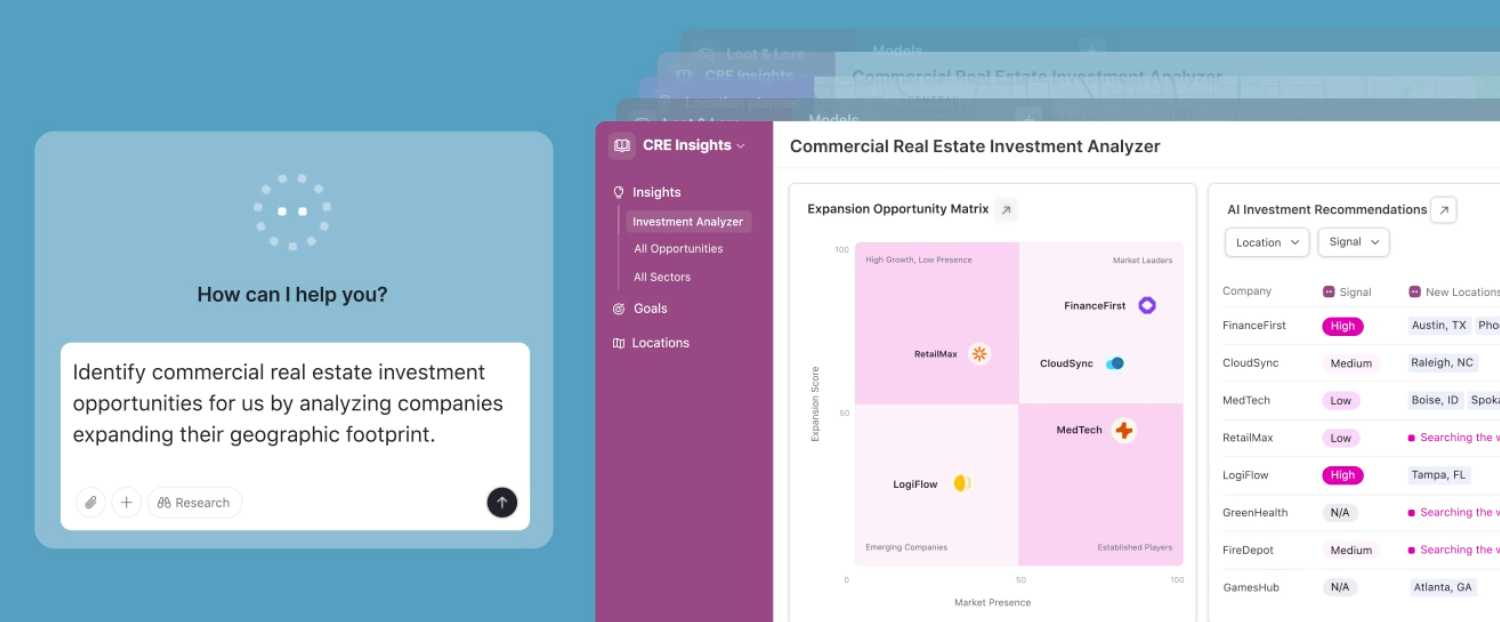Click the CloudSync blue icon in matrix
The width and height of the screenshot is (1500, 622).
pos(1115,364)
